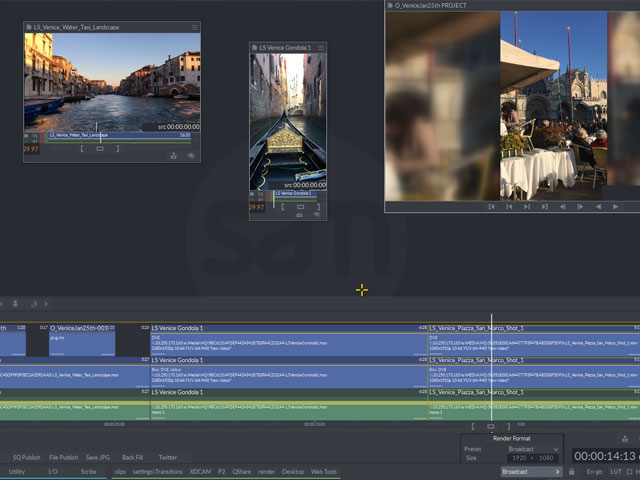Select O_VeniceJan25th-001 clip on timeline

click(x=82, y=340)
